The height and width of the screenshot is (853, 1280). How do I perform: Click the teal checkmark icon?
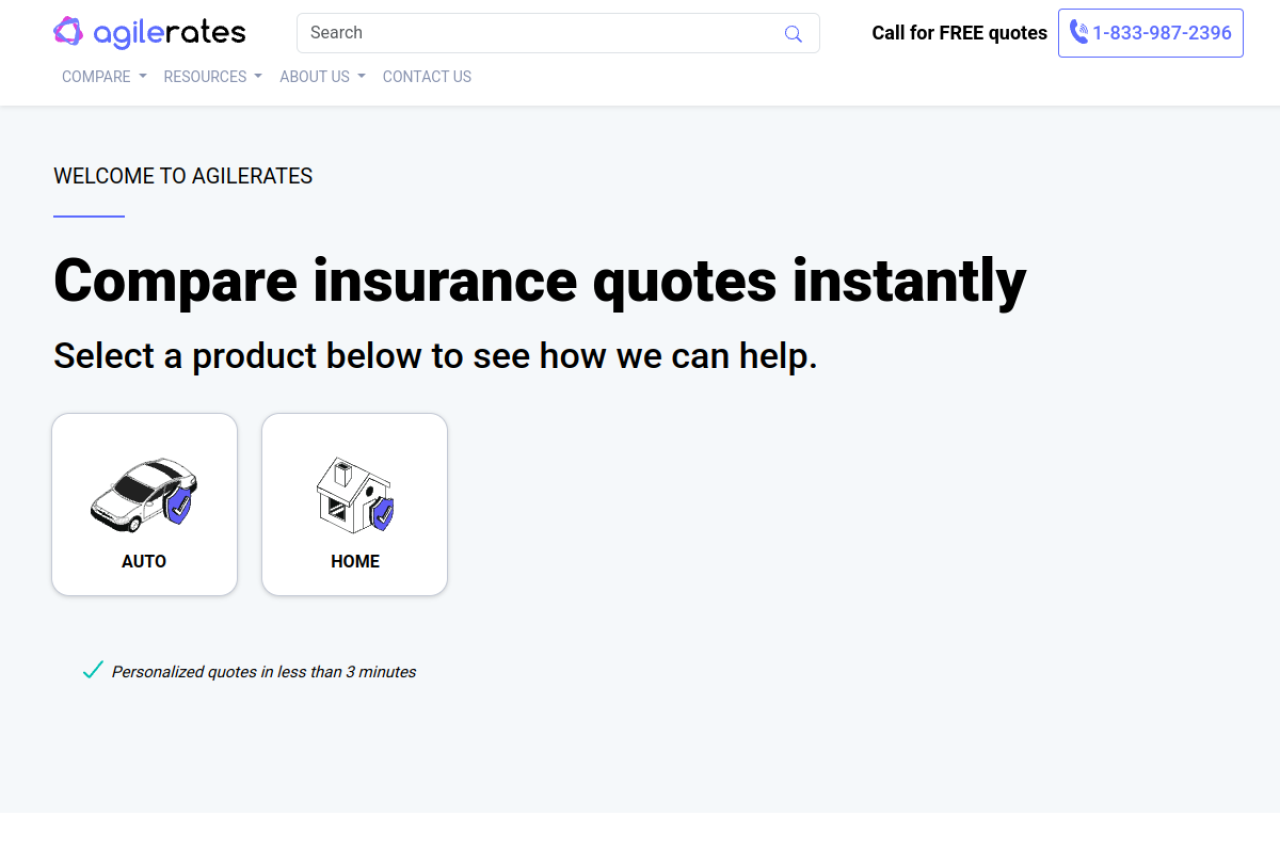(93, 670)
